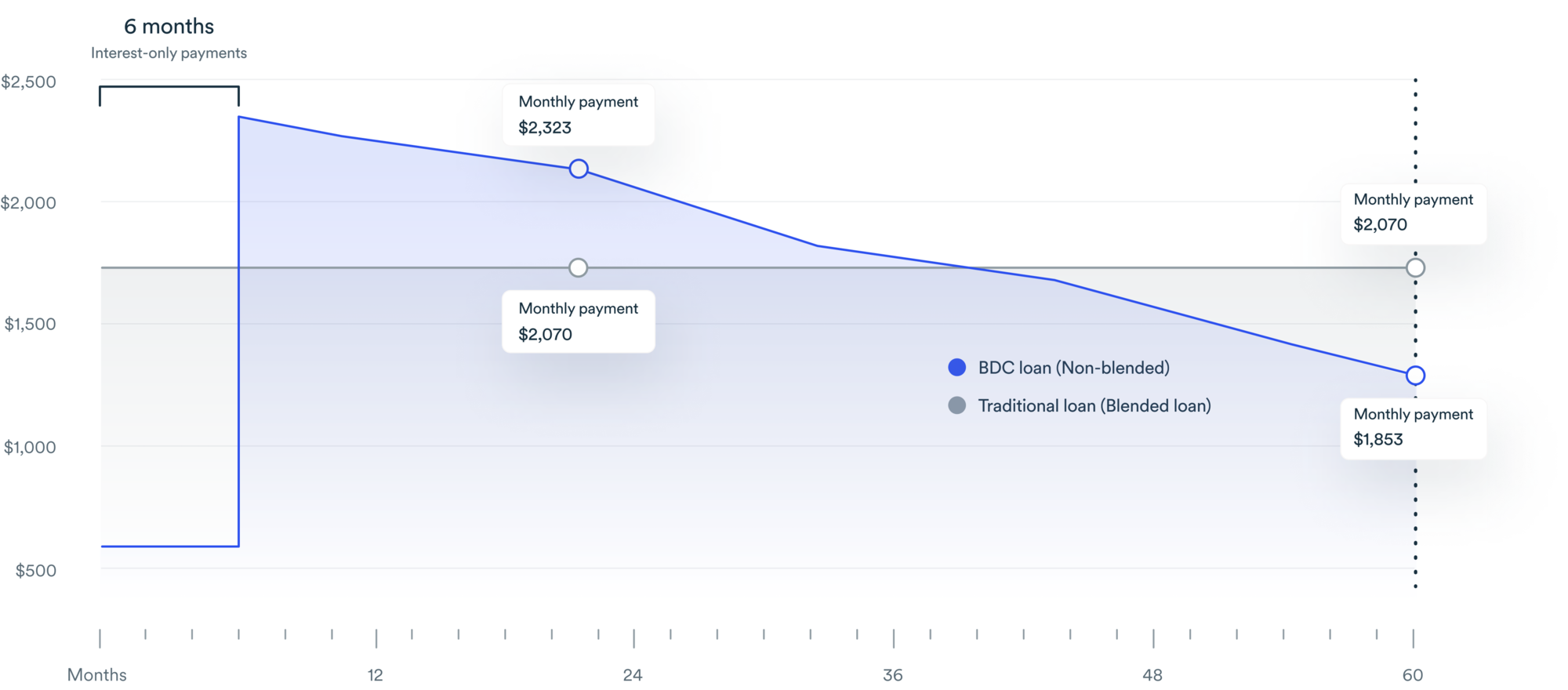Screen dimensions: 1568x690
Task: Click the gray Traditional loan marker near month 22
Action: [579, 268]
